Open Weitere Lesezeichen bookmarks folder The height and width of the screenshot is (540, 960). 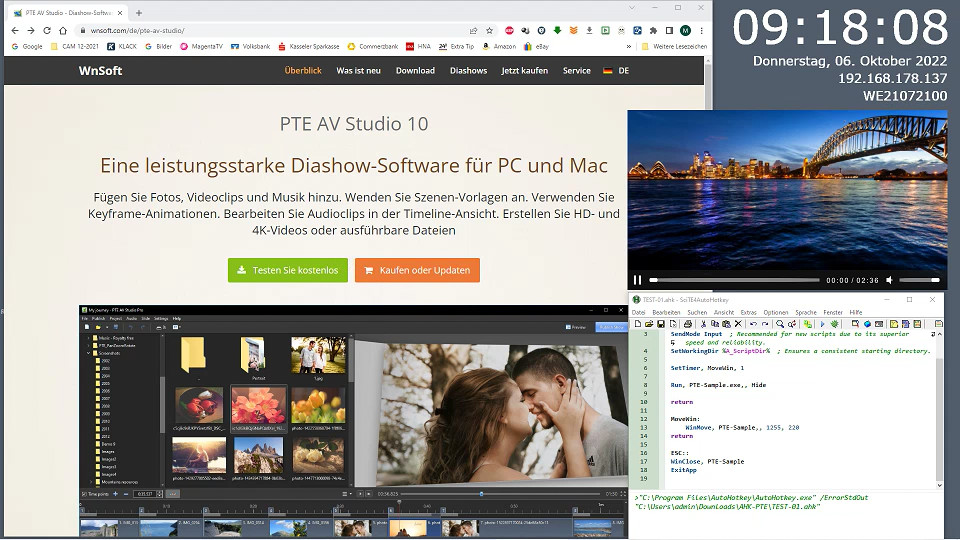[674, 47]
